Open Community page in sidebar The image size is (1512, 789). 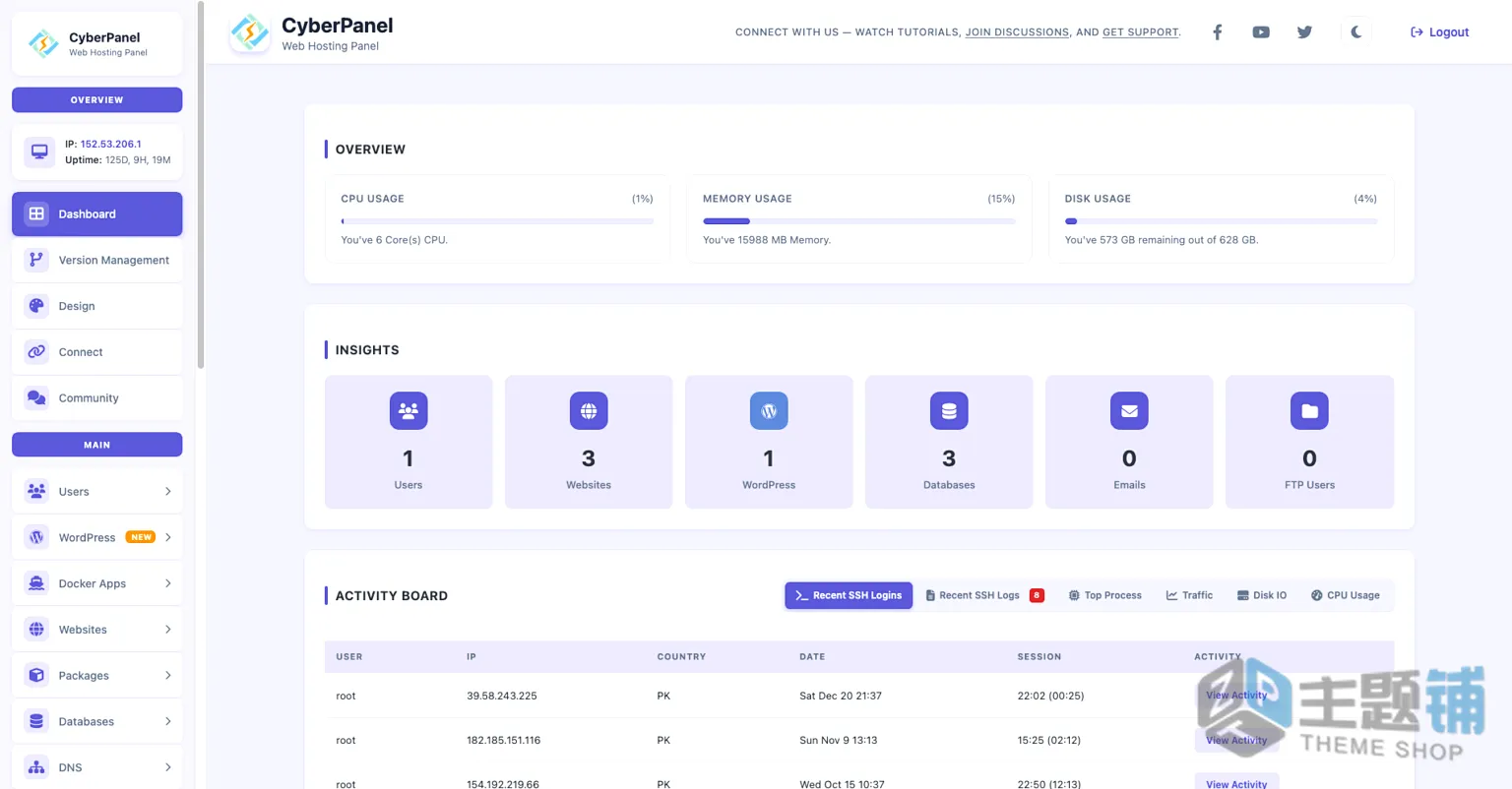pos(96,398)
